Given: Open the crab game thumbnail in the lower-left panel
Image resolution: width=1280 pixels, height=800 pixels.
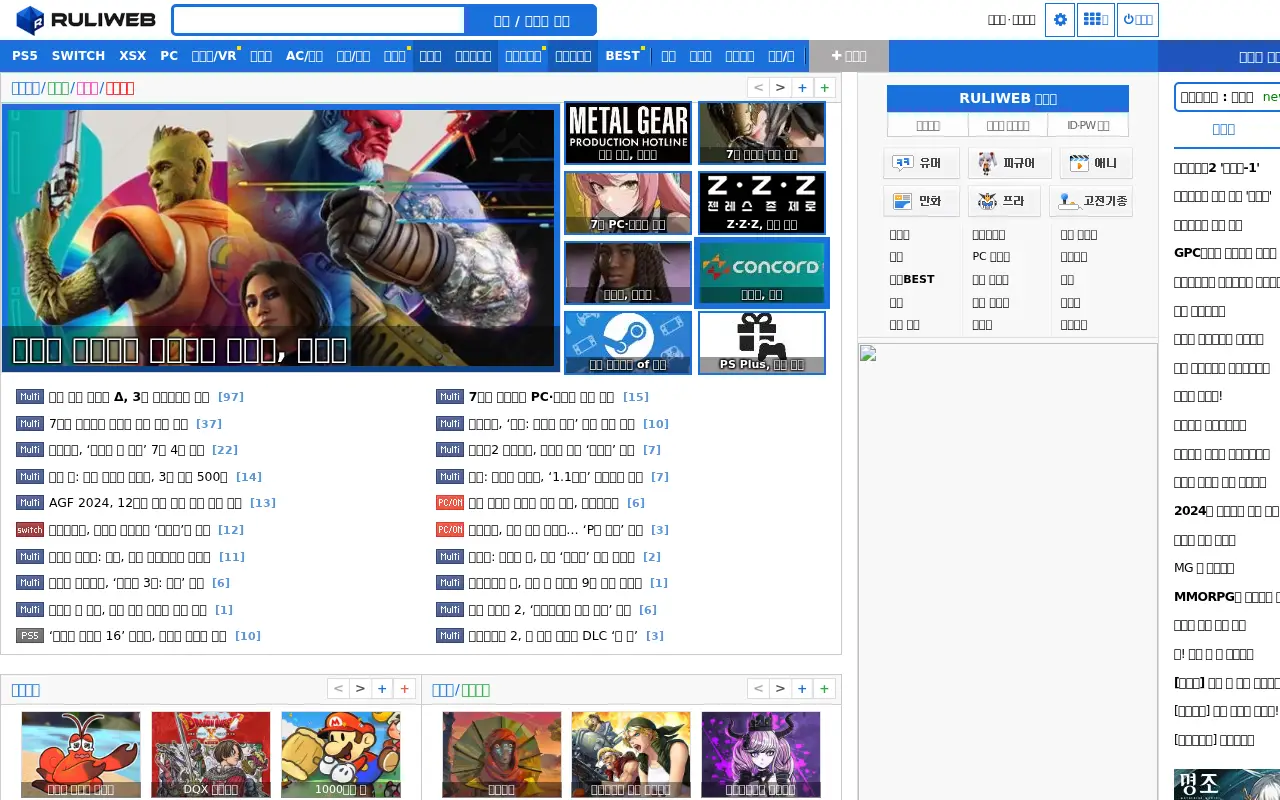Looking at the screenshot, I should (x=81, y=755).
